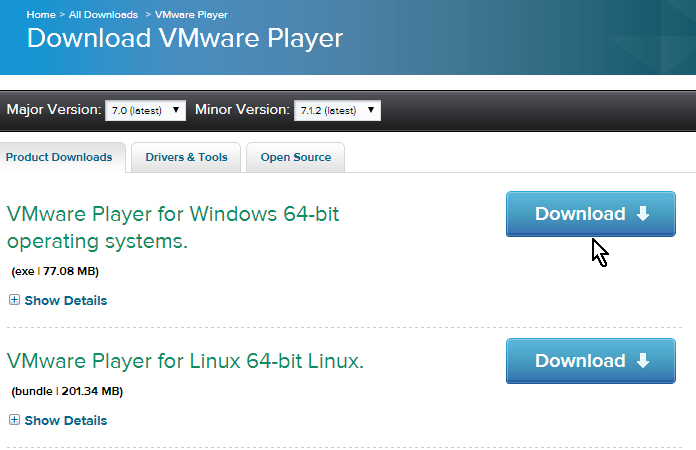Image resolution: width=696 pixels, height=450 pixels.
Task: Expand plus icon for Linux details
Action: 14,419
